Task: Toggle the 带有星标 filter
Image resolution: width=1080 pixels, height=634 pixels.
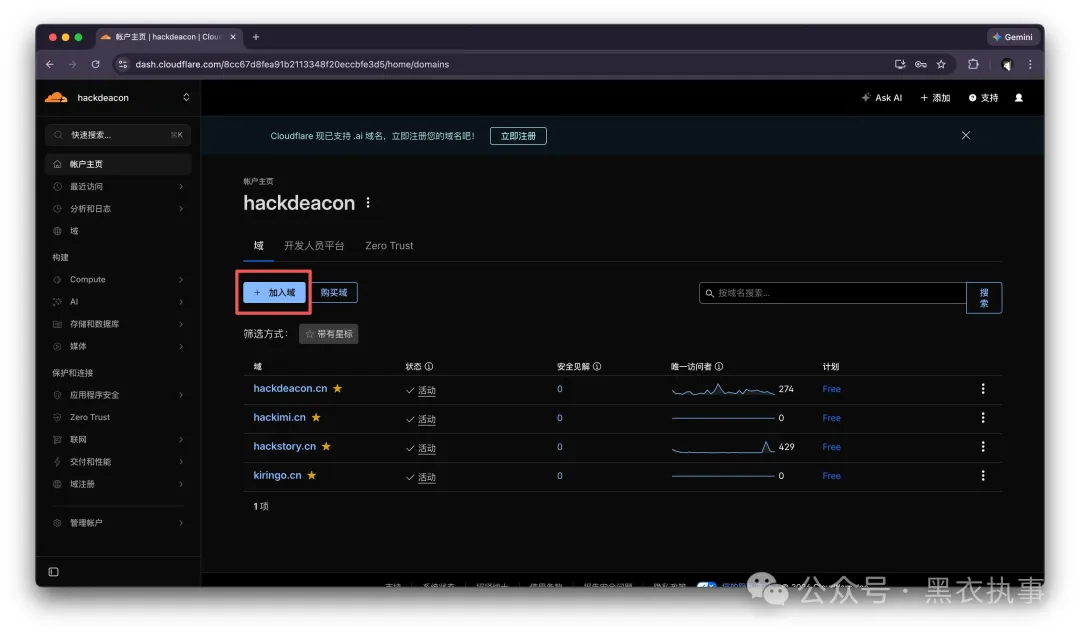Action: point(329,334)
